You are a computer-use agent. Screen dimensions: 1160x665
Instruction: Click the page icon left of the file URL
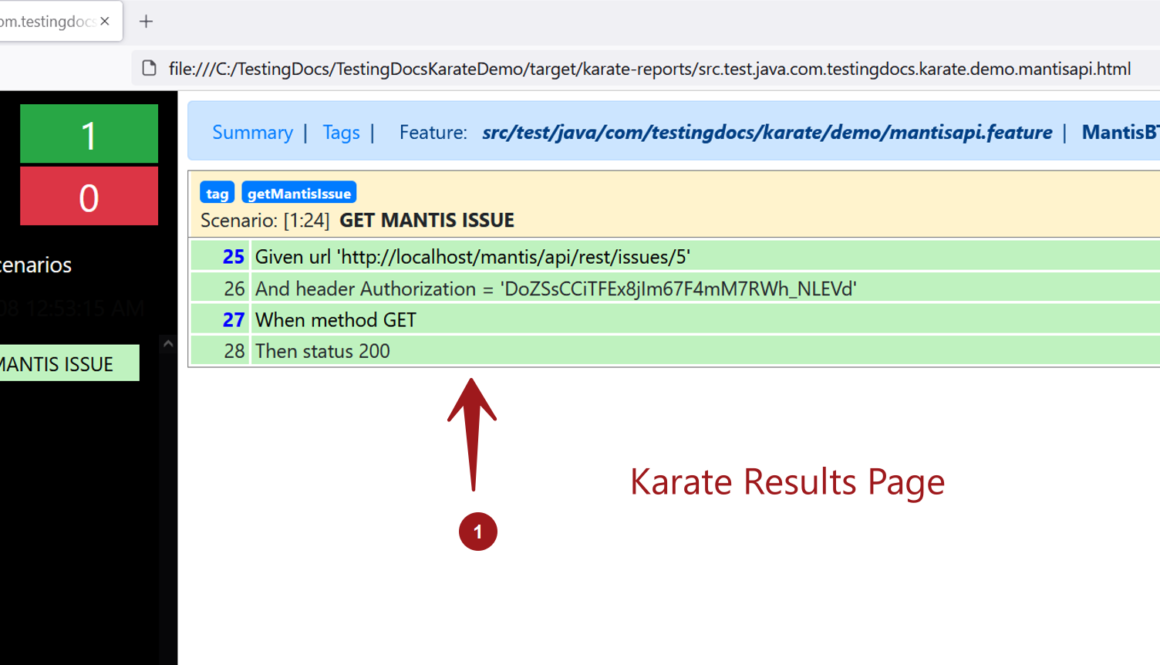tap(148, 68)
